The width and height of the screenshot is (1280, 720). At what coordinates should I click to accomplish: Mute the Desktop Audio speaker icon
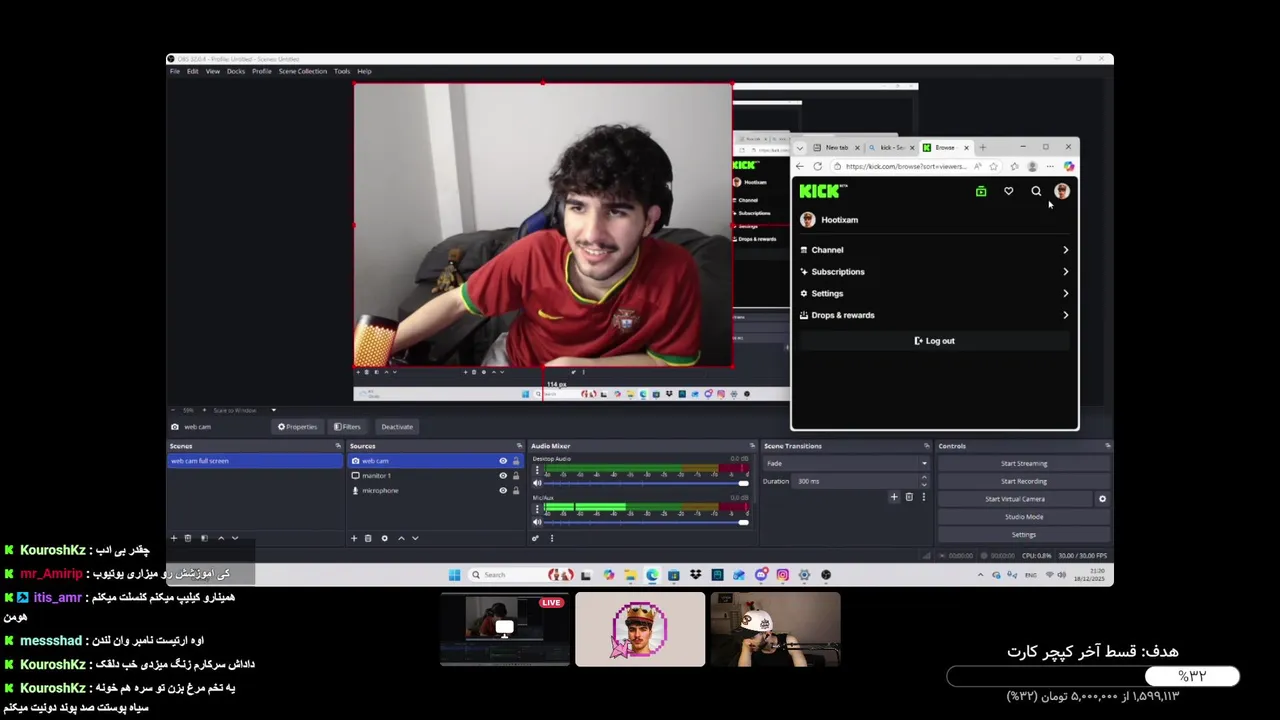coord(537,483)
